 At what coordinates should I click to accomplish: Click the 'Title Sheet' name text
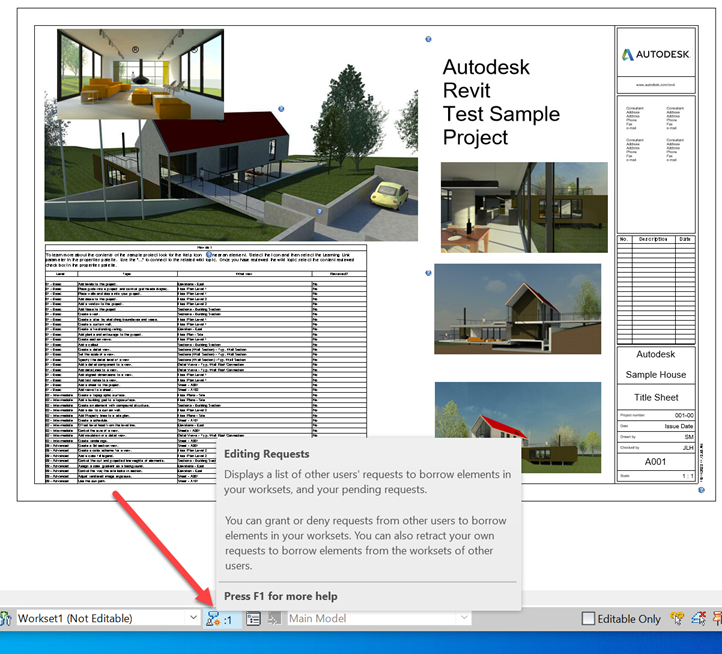tap(656, 397)
